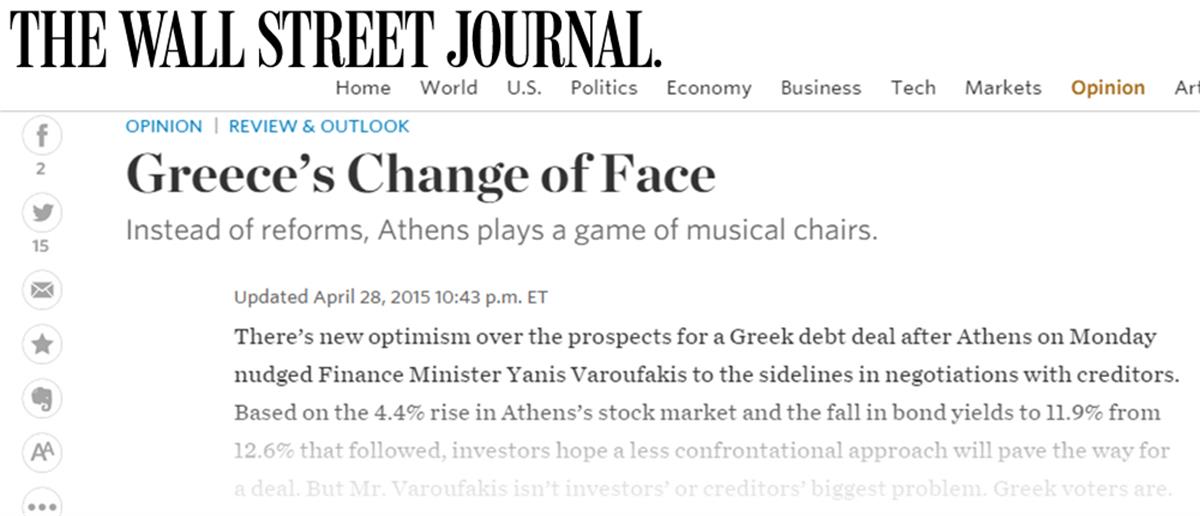1200x516 pixels.
Task: Click The Wall Street Journal logo
Action: point(336,38)
